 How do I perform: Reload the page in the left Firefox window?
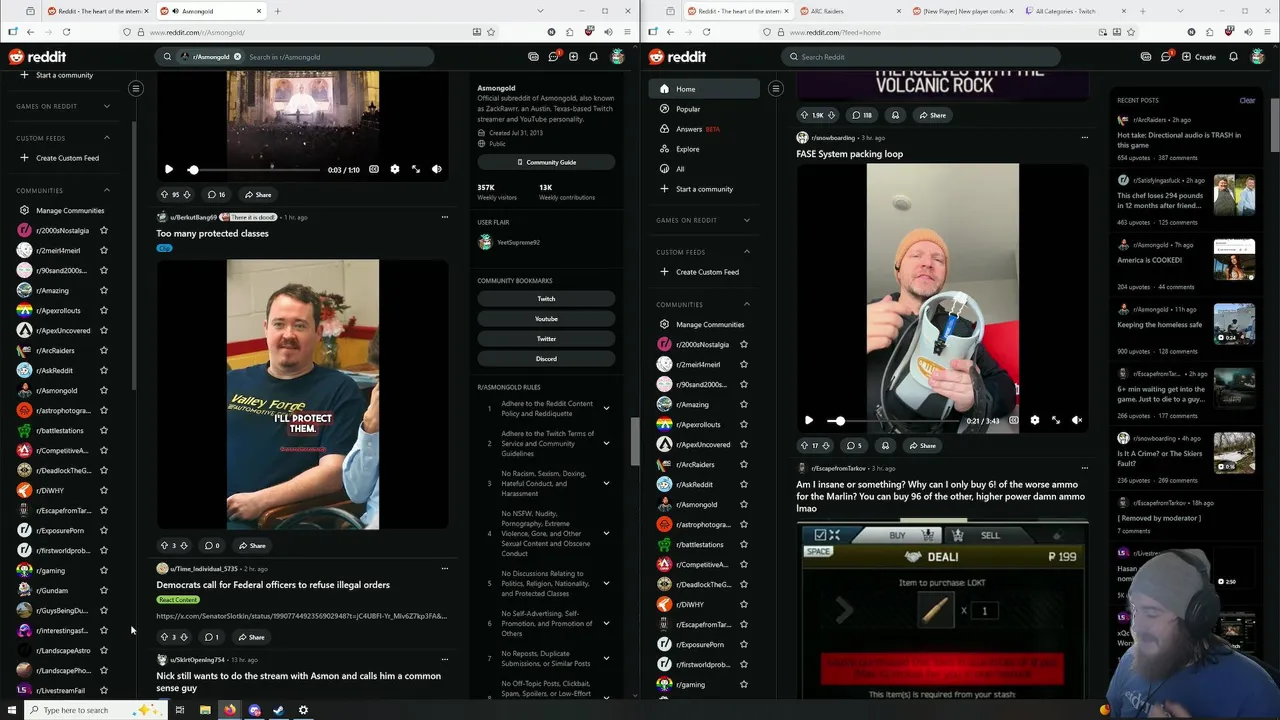(x=66, y=32)
